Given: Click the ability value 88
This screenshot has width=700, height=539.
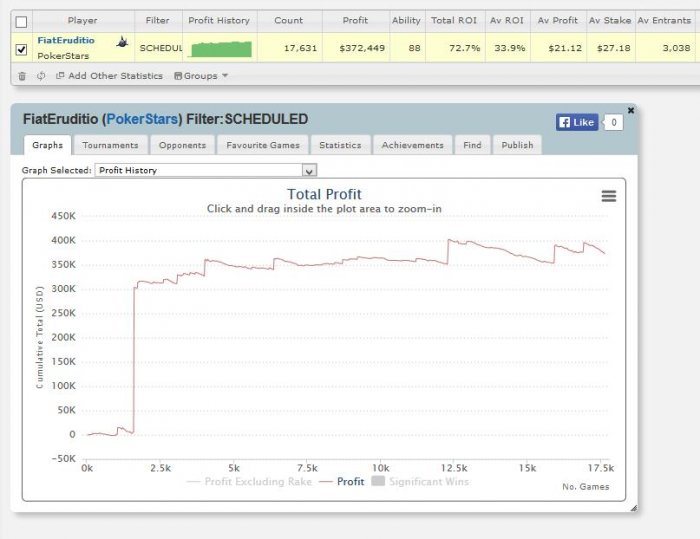Looking at the screenshot, I should point(414,48).
